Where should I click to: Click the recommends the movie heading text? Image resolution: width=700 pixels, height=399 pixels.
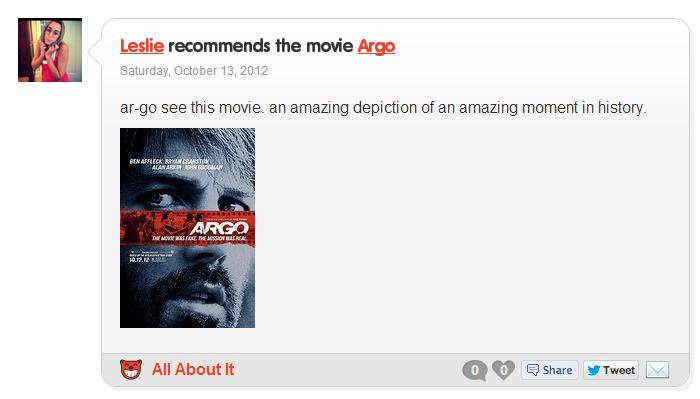tap(261, 46)
